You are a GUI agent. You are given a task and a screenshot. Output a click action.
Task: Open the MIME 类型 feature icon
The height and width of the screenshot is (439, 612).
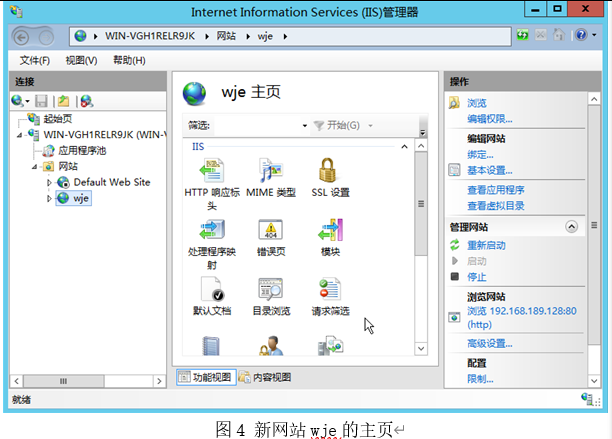pyautogui.click(x=271, y=171)
